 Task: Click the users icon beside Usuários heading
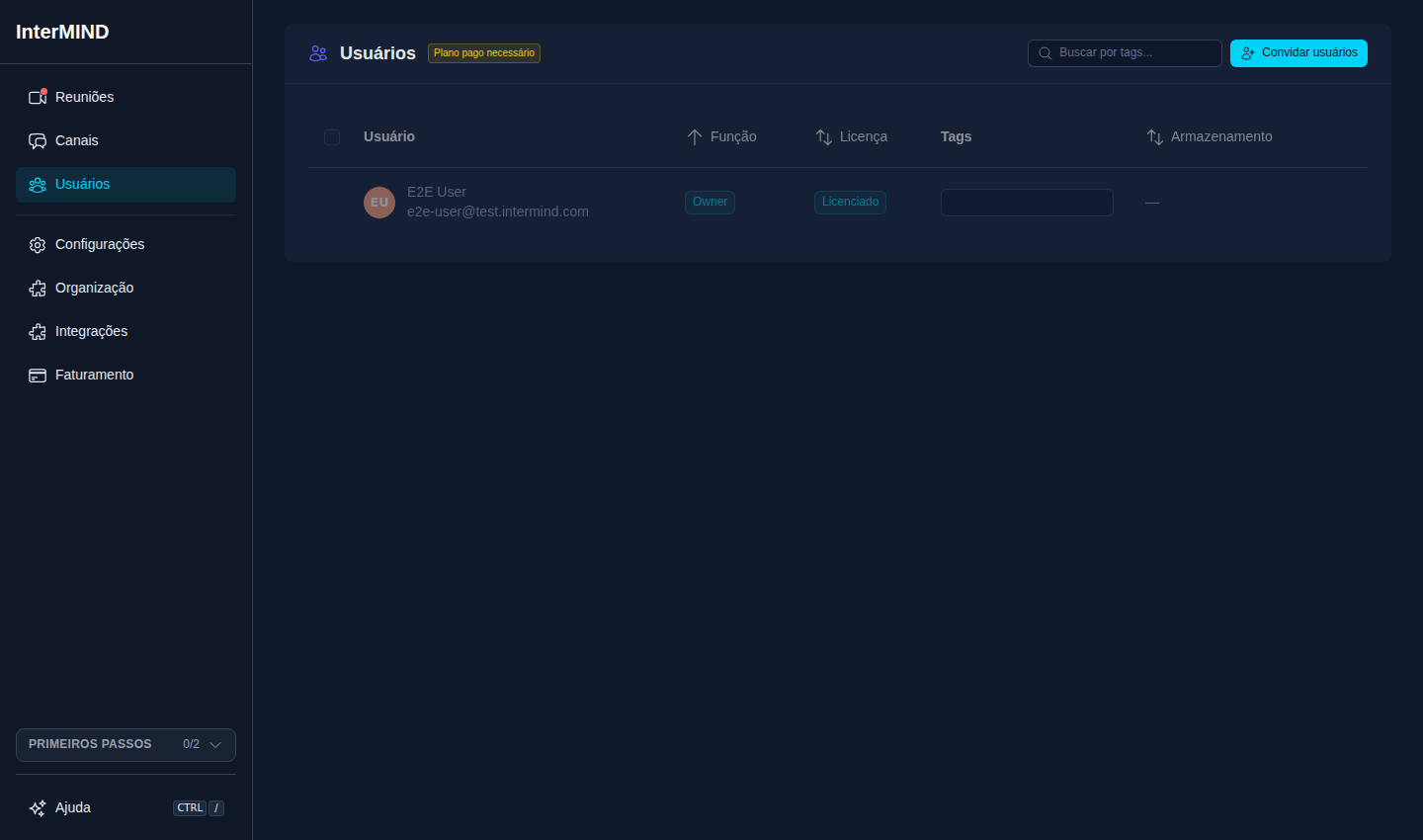pyautogui.click(x=318, y=53)
